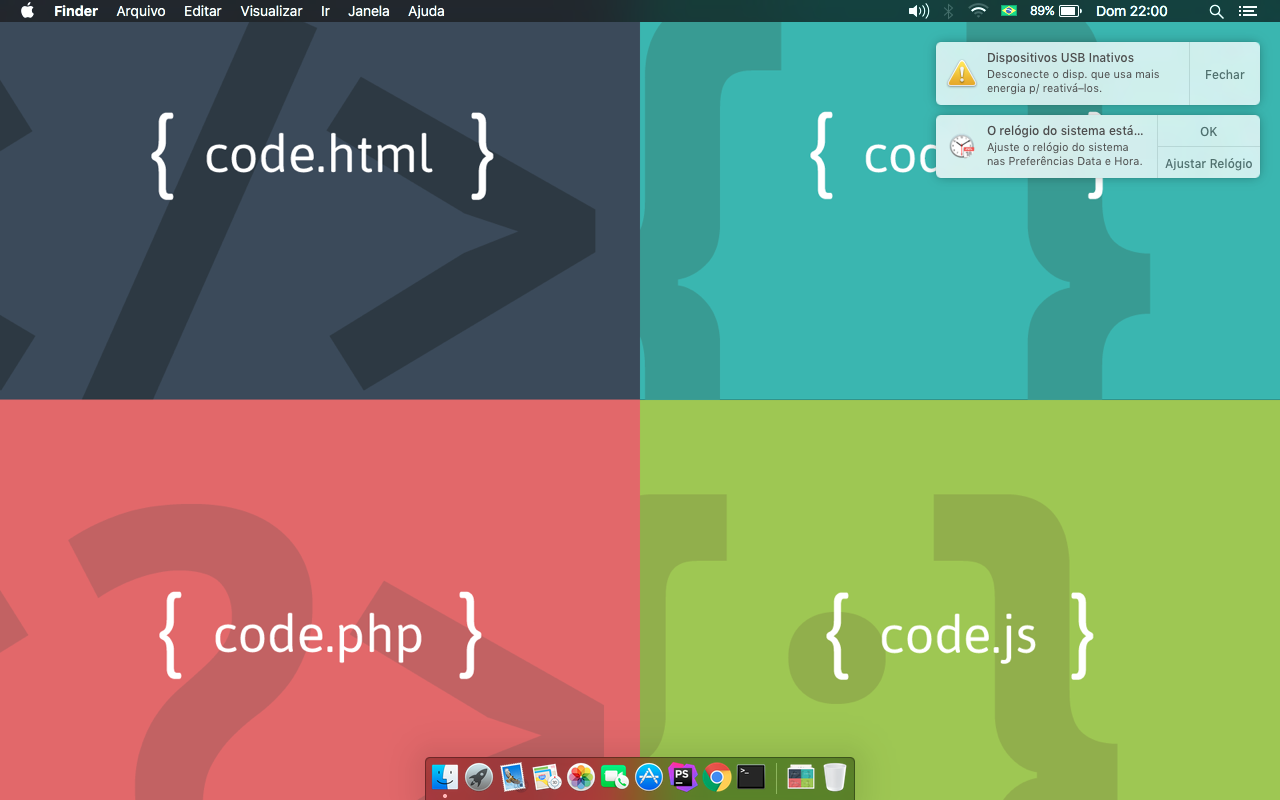The image size is (1280, 800).
Task: Open the Brazilian flag input source menu
Action: coord(1009,11)
